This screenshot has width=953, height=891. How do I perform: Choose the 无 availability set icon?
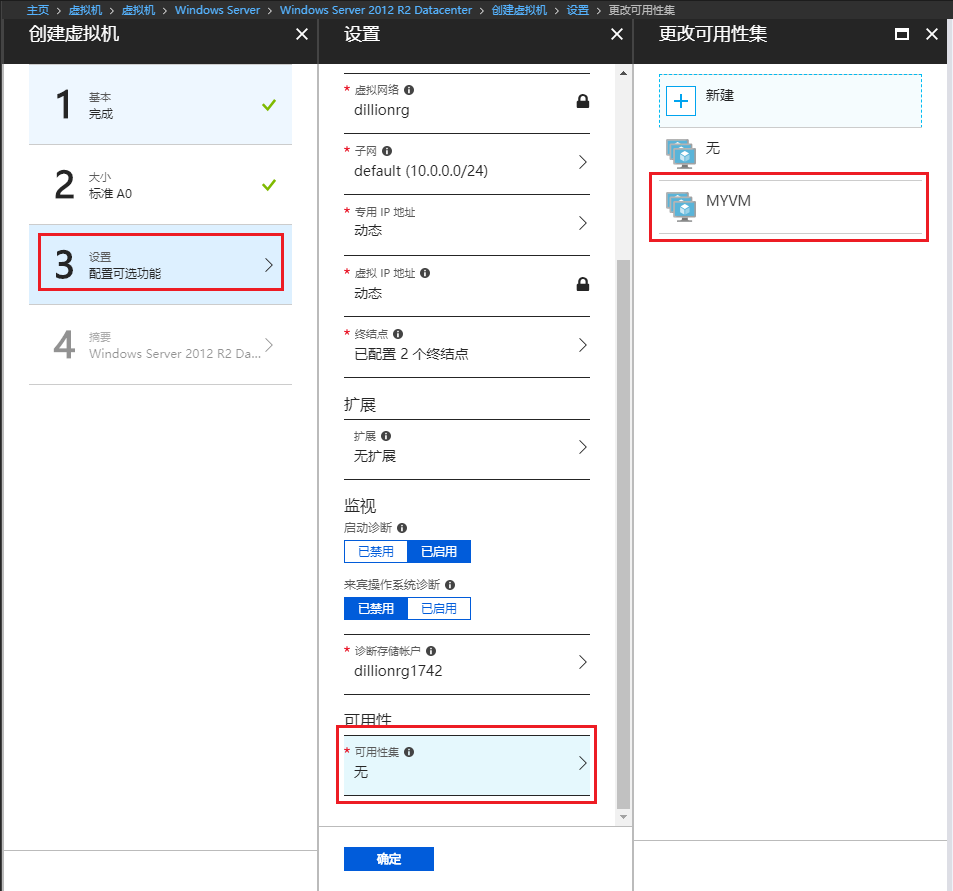click(x=681, y=153)
